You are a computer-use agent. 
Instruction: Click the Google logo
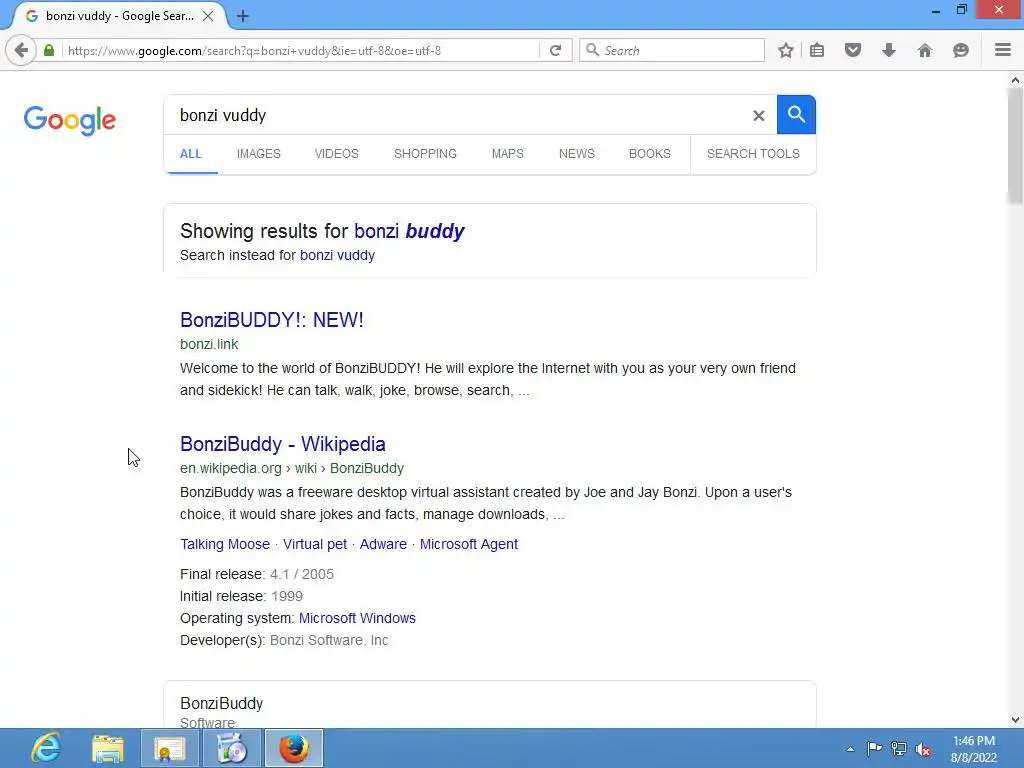[70, 120]
